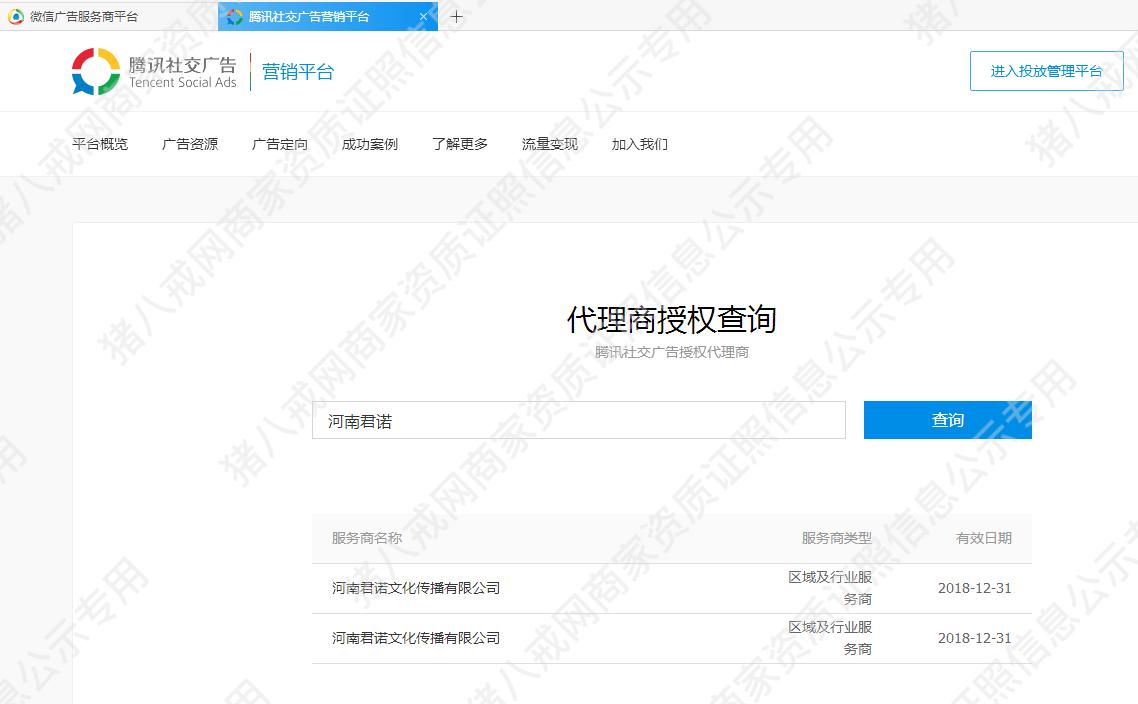The height and width of the screenshot is (704, 1138).
Task: Open the 加入我们 menu item
Action: [x=639, y=144]
